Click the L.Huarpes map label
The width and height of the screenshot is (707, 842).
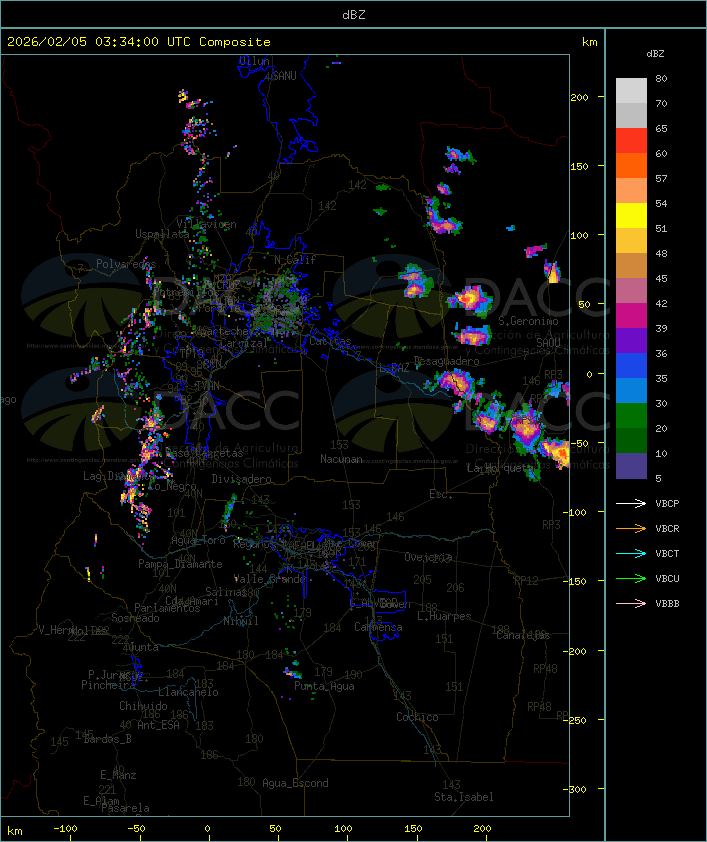click(x=444, y=616)
